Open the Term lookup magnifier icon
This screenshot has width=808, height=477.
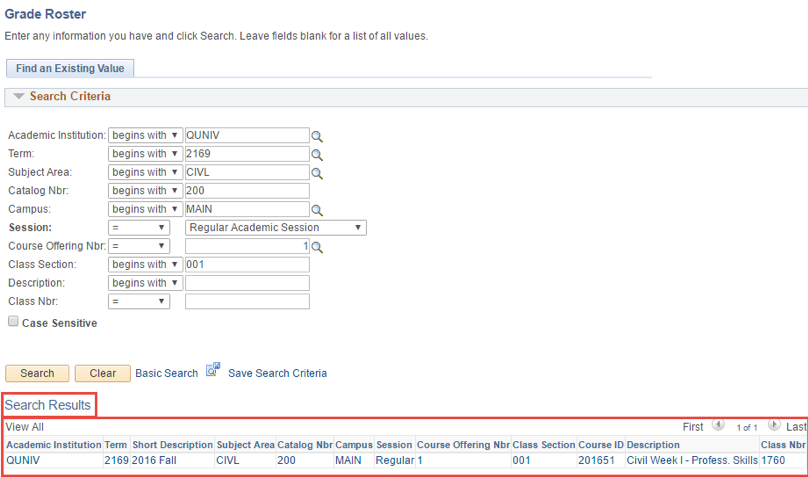(317, 155)
